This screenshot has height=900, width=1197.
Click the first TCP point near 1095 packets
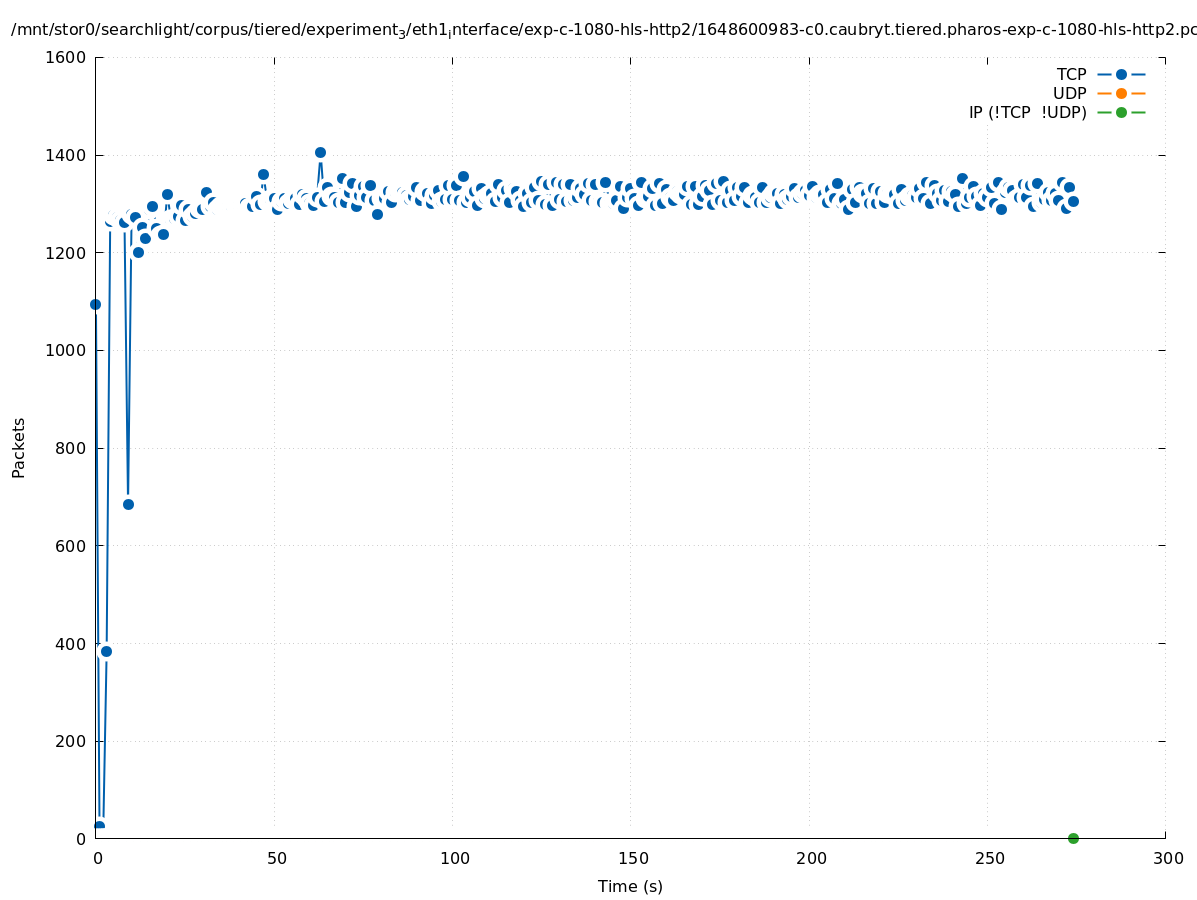(x=95, y=304)
